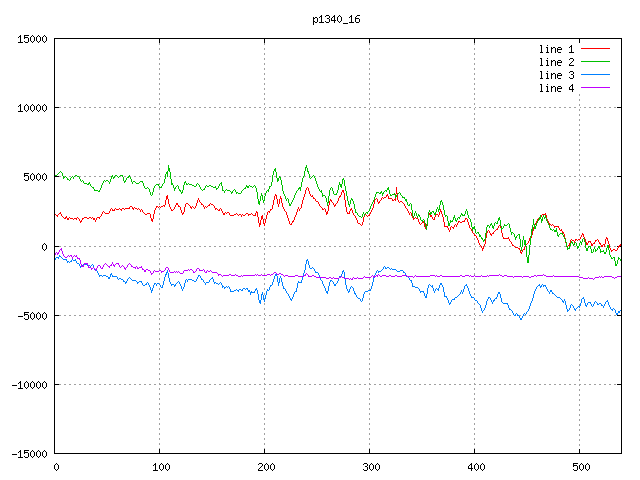The height and width of the screenshot is (480, 640).
Task: Click the 500 x-axis tick label
Action: coord(579,467)
